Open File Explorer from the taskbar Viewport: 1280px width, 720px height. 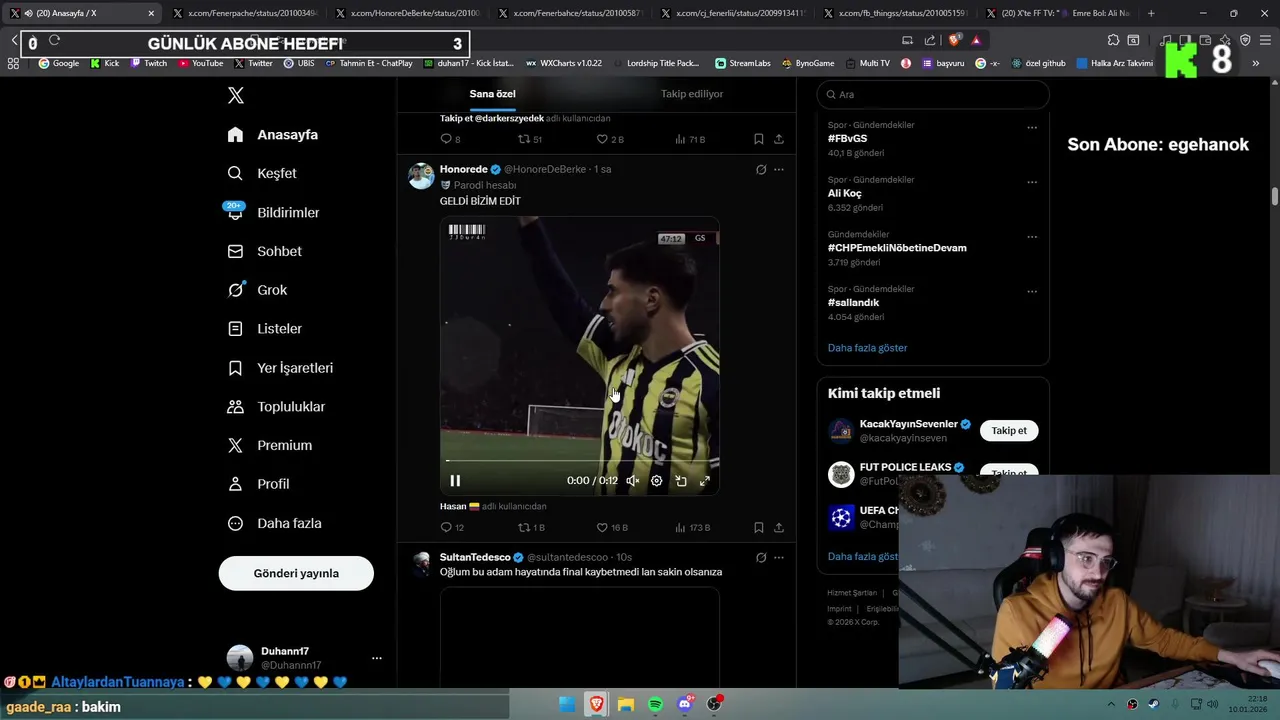click(626, 704)
